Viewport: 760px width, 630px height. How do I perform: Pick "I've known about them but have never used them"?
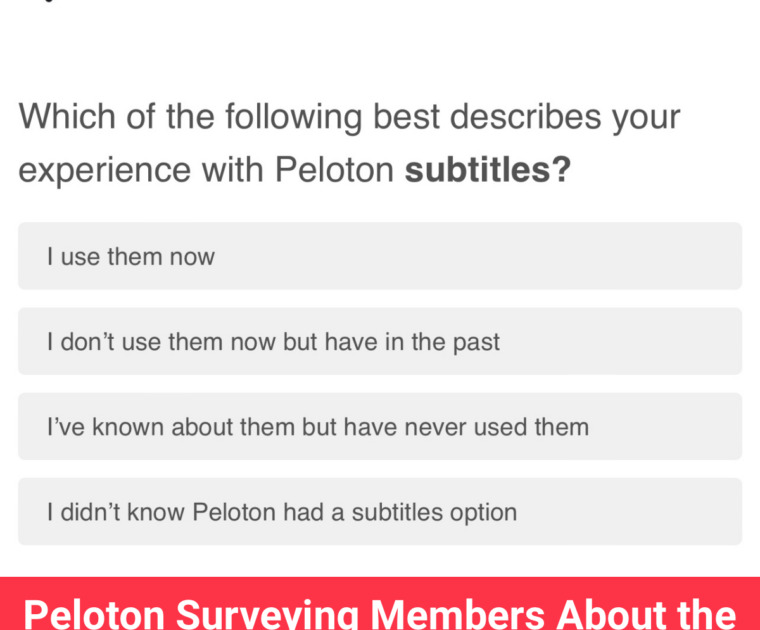coord(380,427)
